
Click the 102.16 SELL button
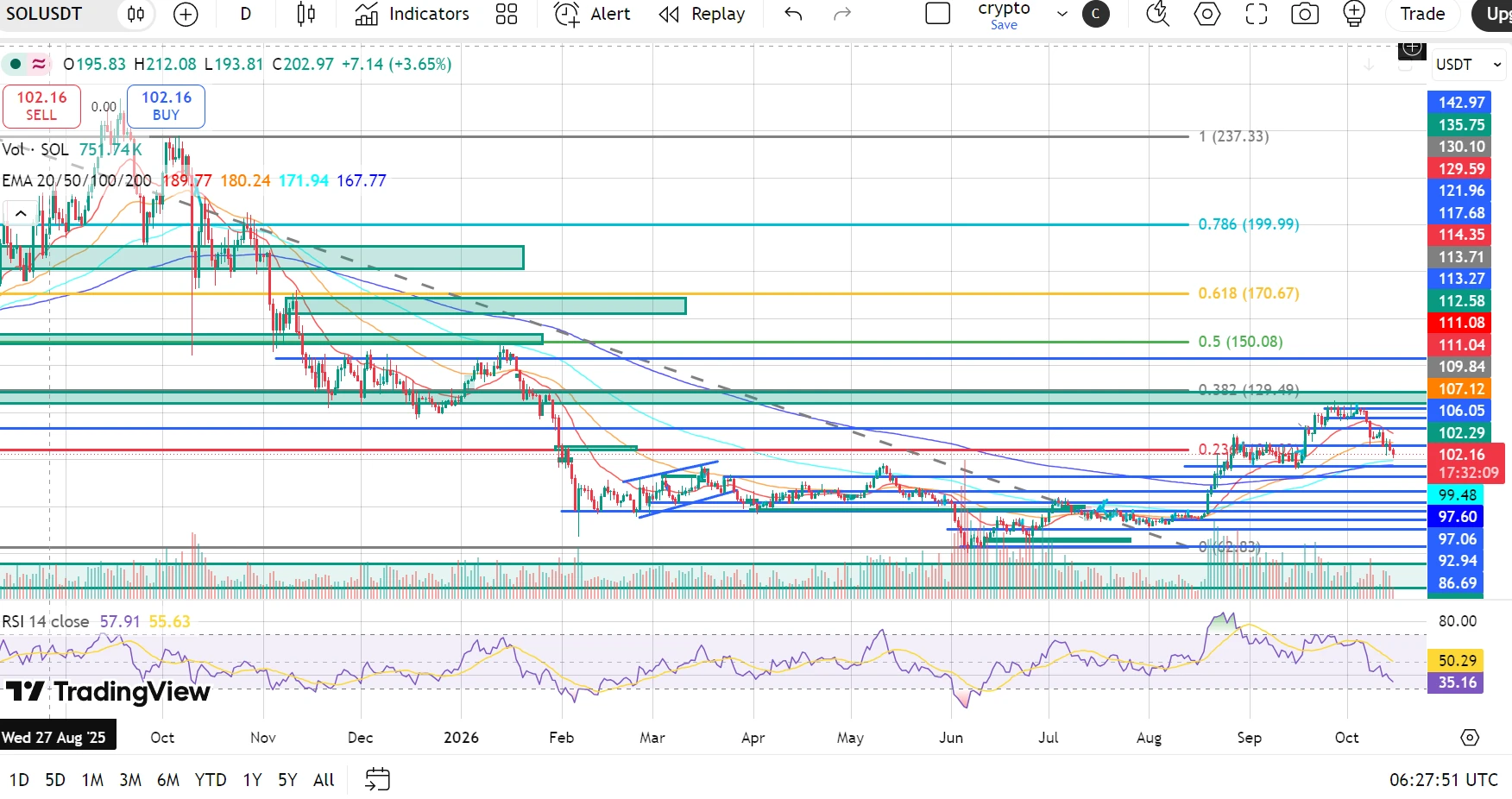tap(41, 106)
